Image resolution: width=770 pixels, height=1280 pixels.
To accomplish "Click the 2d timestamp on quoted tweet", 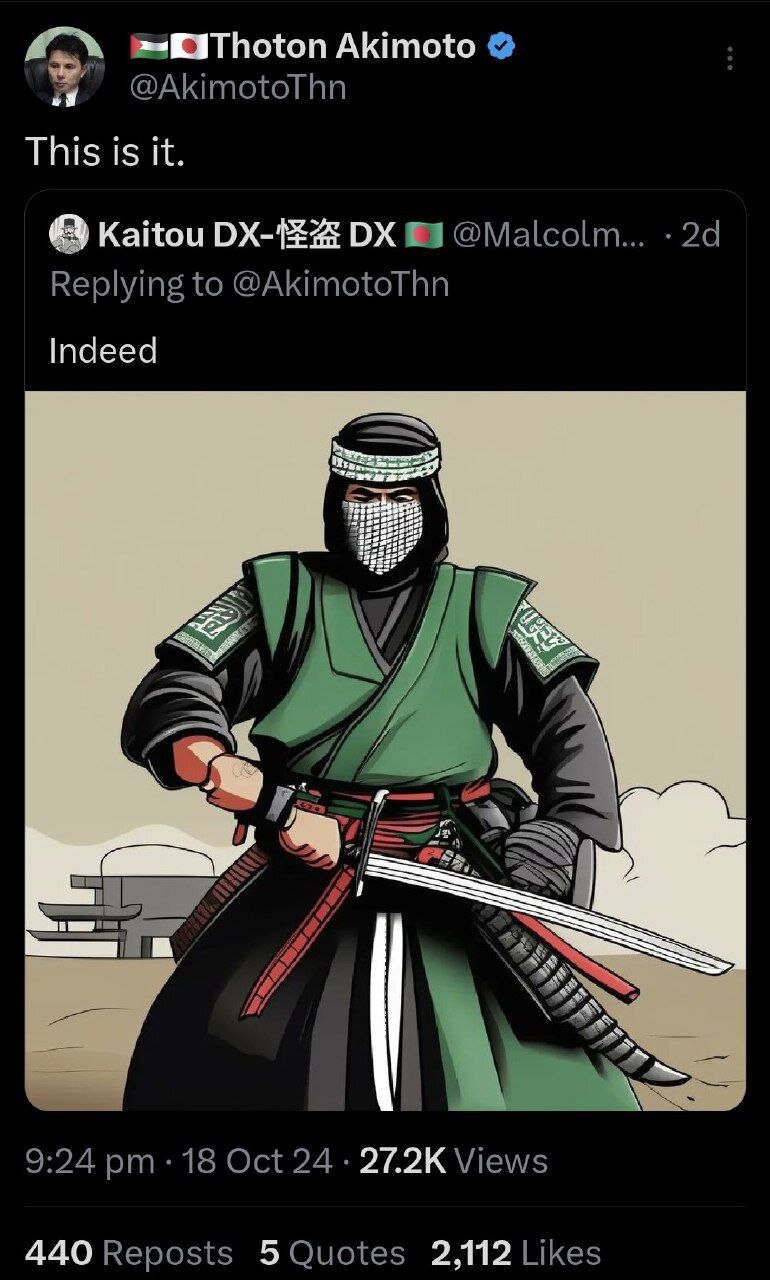I will (x=699, y=234).
